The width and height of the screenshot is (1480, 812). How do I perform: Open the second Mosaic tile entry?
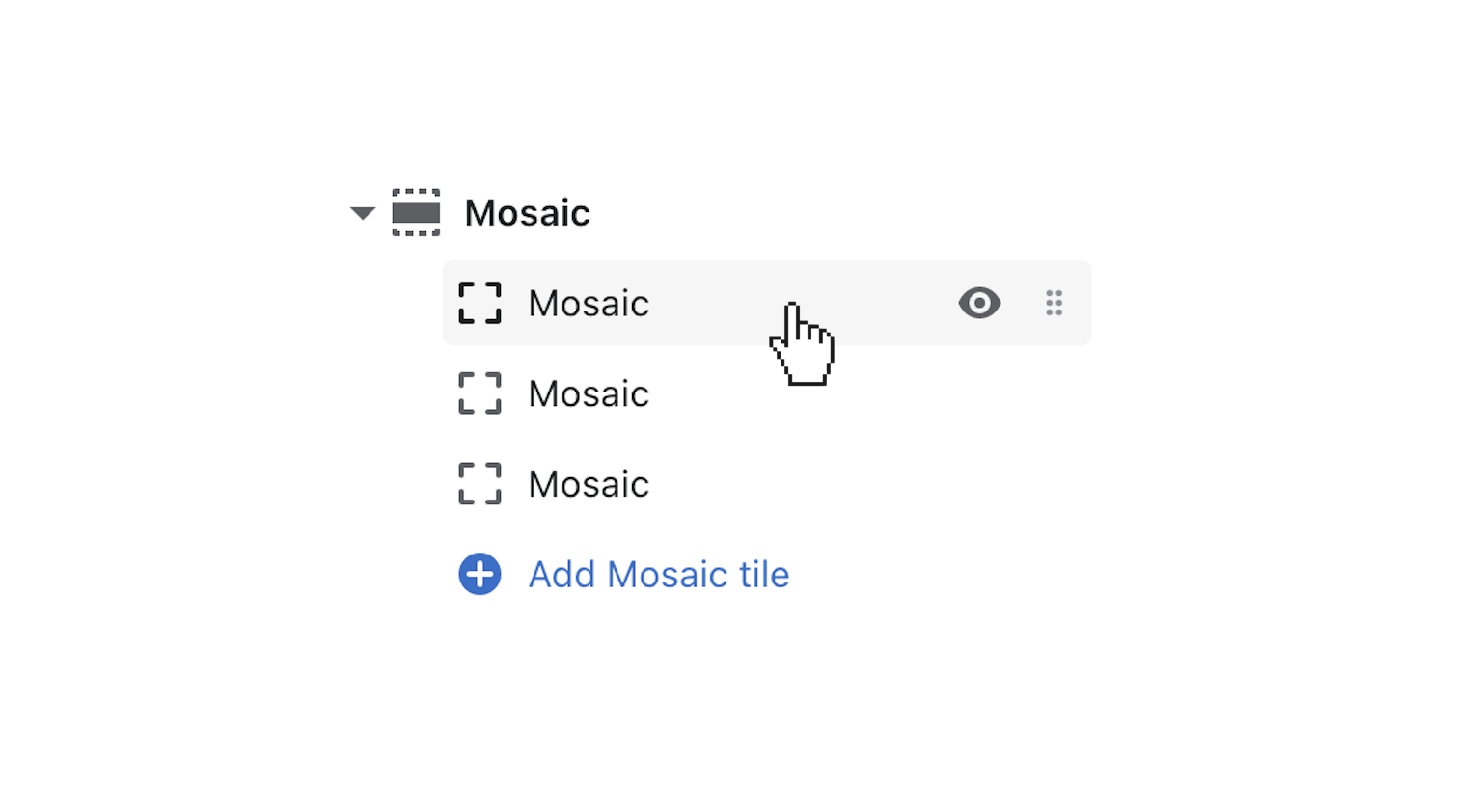[588, 393]
